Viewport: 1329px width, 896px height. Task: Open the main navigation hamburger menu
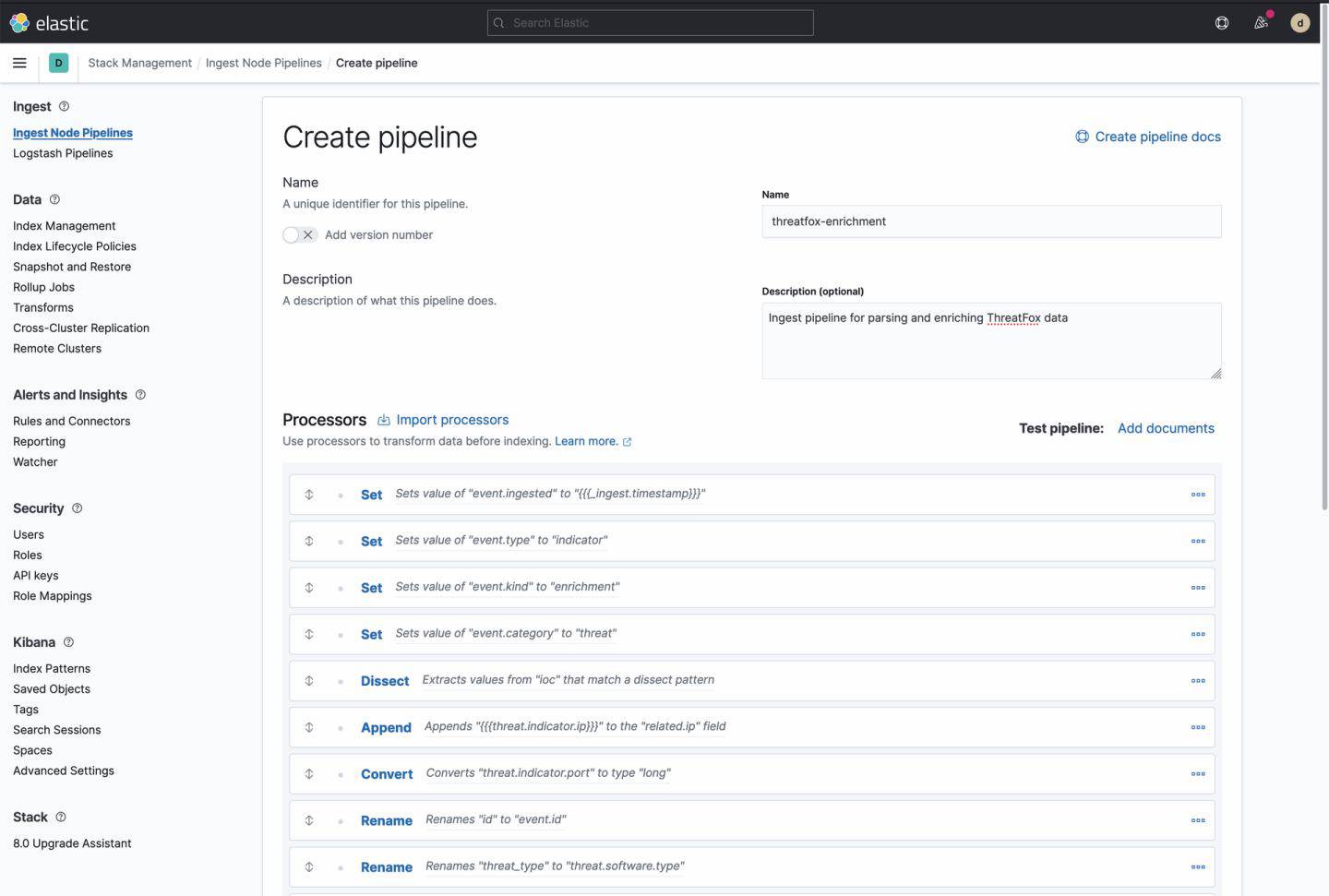point(19,63)
